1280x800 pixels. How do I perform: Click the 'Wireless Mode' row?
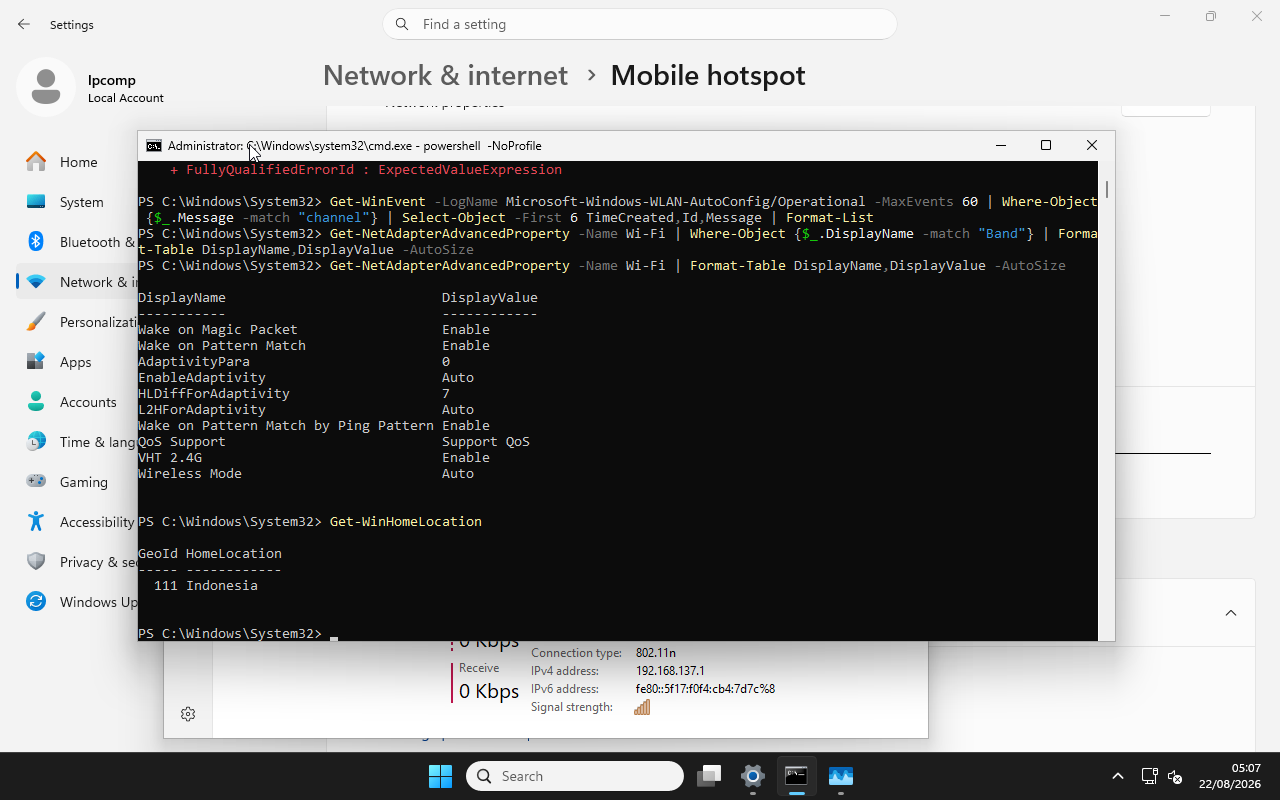coord(306,473)
